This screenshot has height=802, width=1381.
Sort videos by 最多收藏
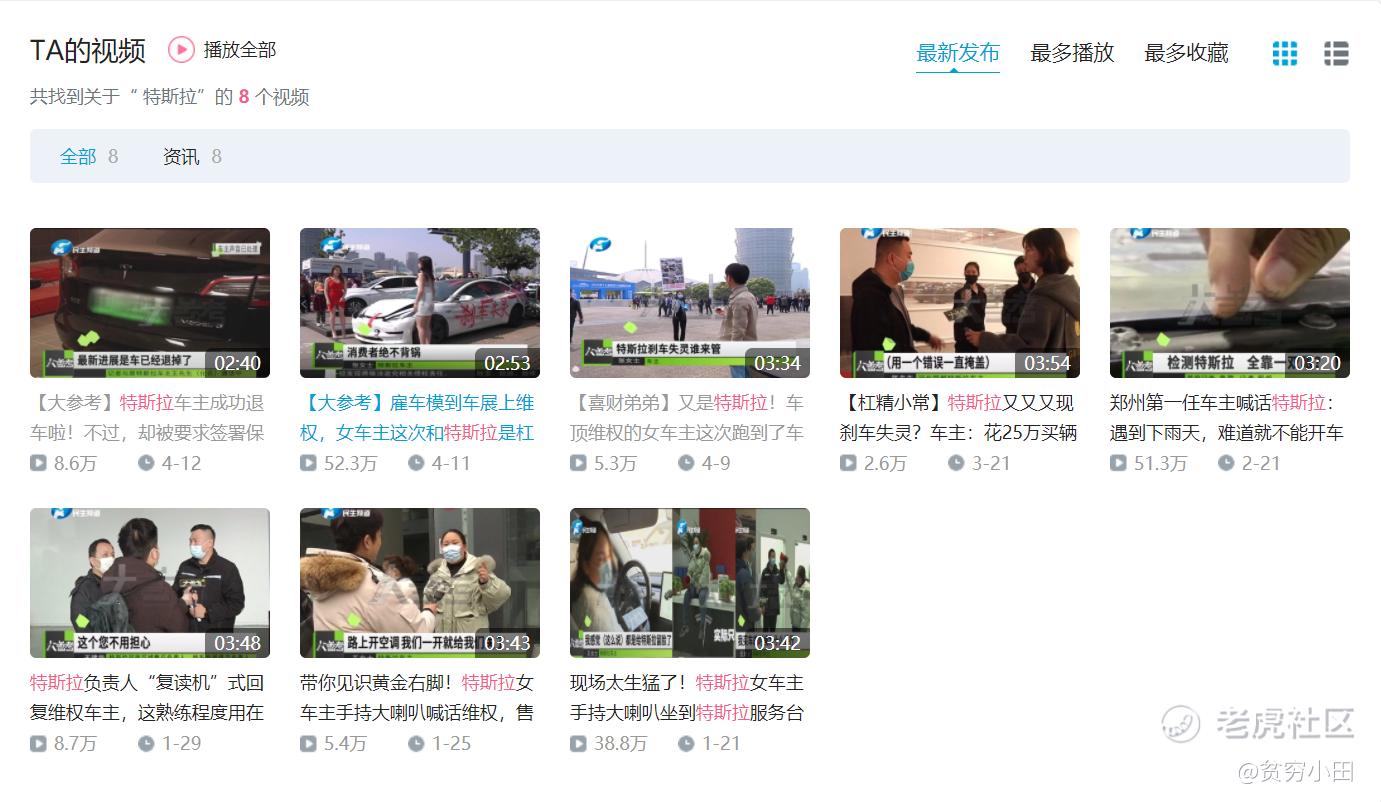point(1186,53)
